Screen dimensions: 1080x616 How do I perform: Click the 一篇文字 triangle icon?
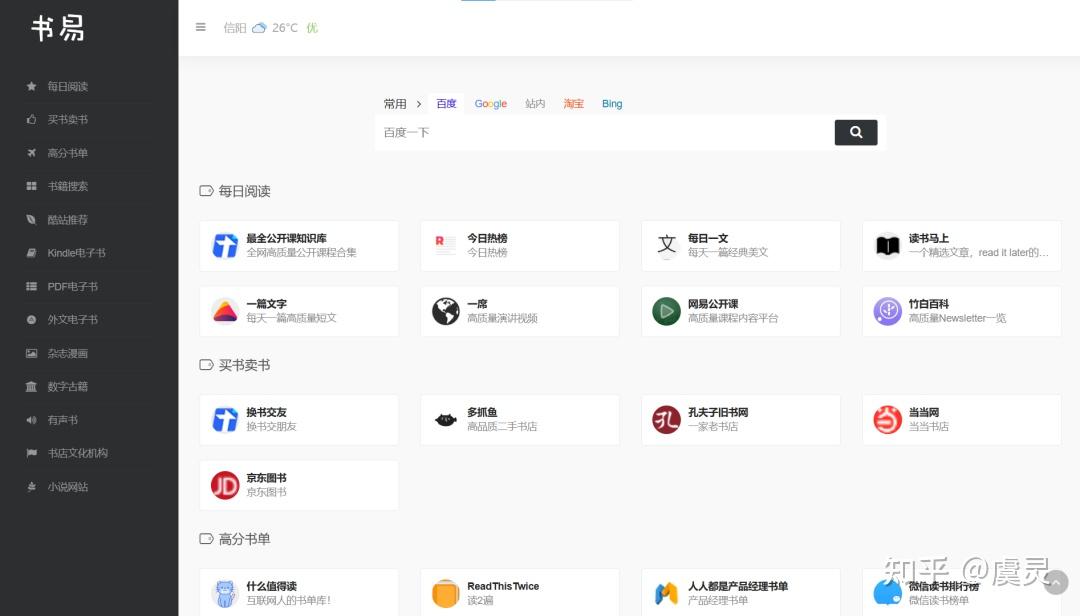click(225, 311)
